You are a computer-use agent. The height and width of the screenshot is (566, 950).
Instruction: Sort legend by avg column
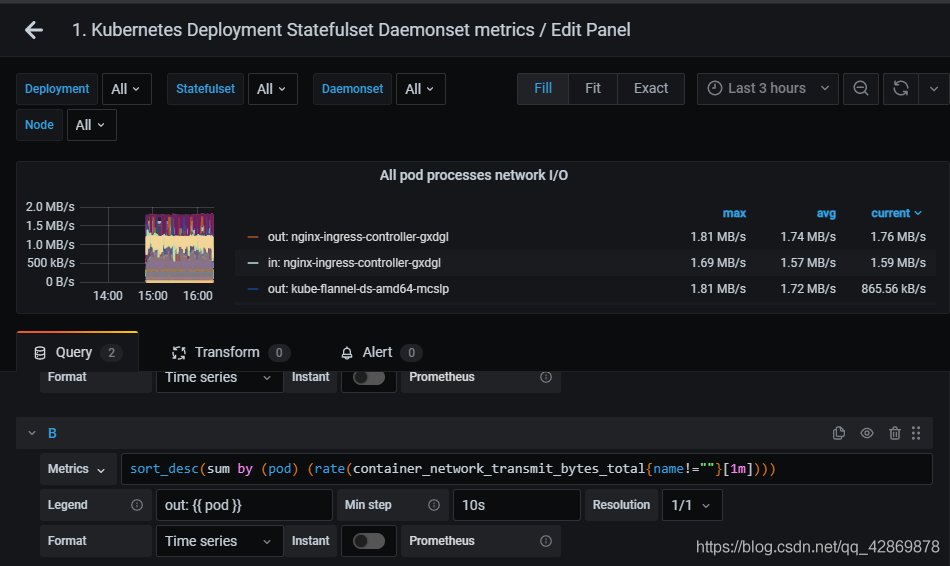pyautogui.click(x=826, y=213)
